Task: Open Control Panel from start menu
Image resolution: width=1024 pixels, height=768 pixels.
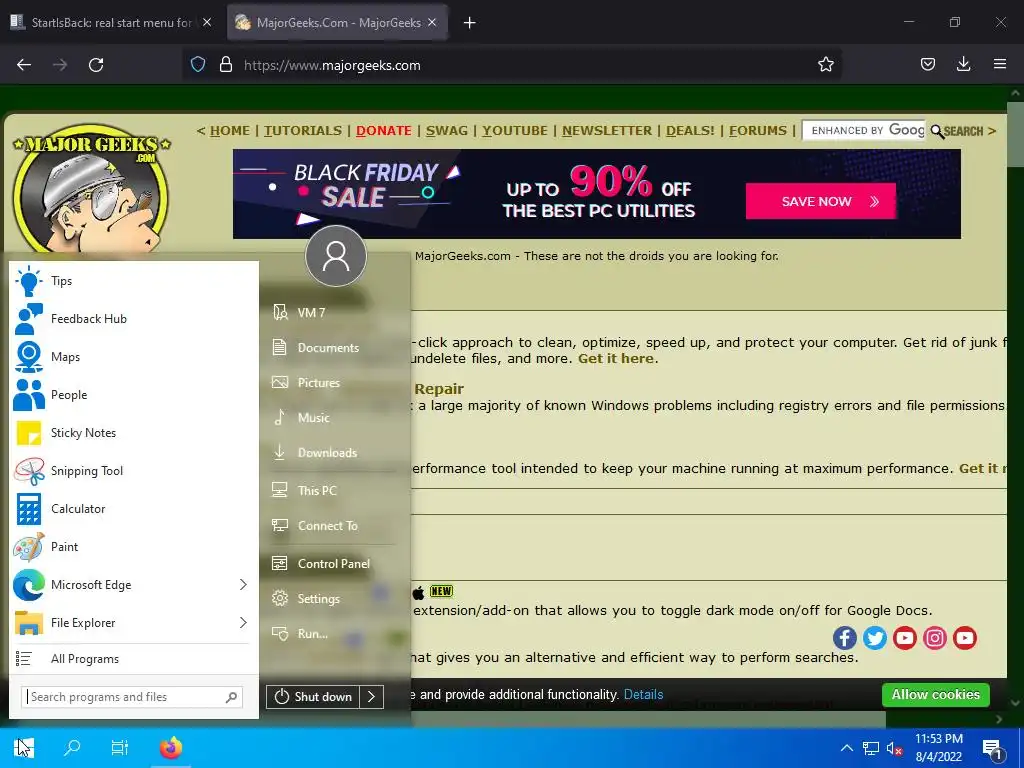Action: coord(333,564)
